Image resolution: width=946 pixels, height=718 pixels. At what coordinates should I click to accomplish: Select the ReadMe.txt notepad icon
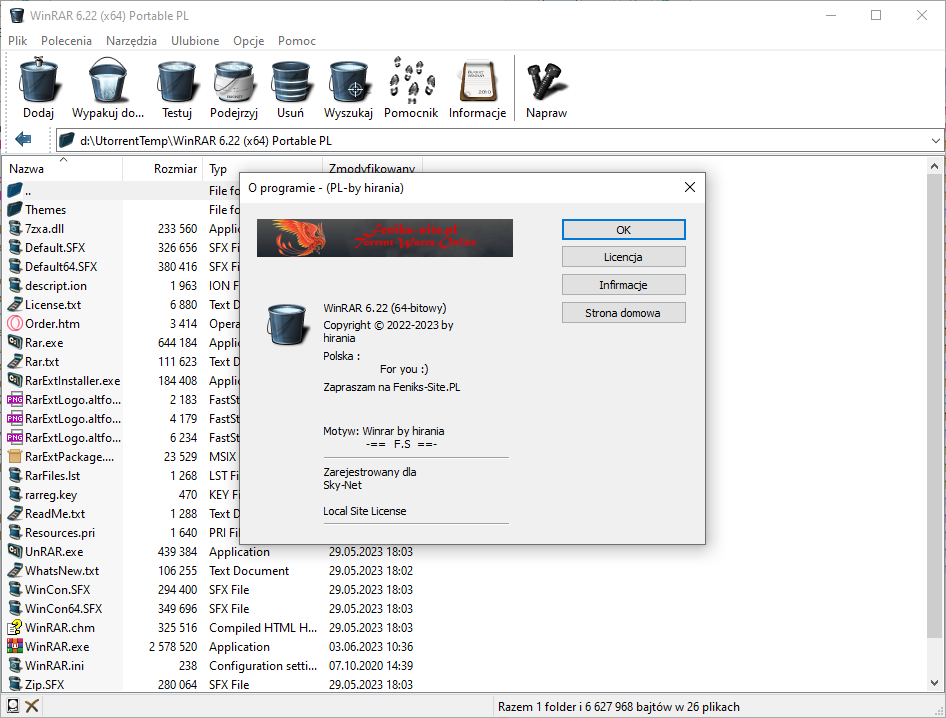[14, 513]
